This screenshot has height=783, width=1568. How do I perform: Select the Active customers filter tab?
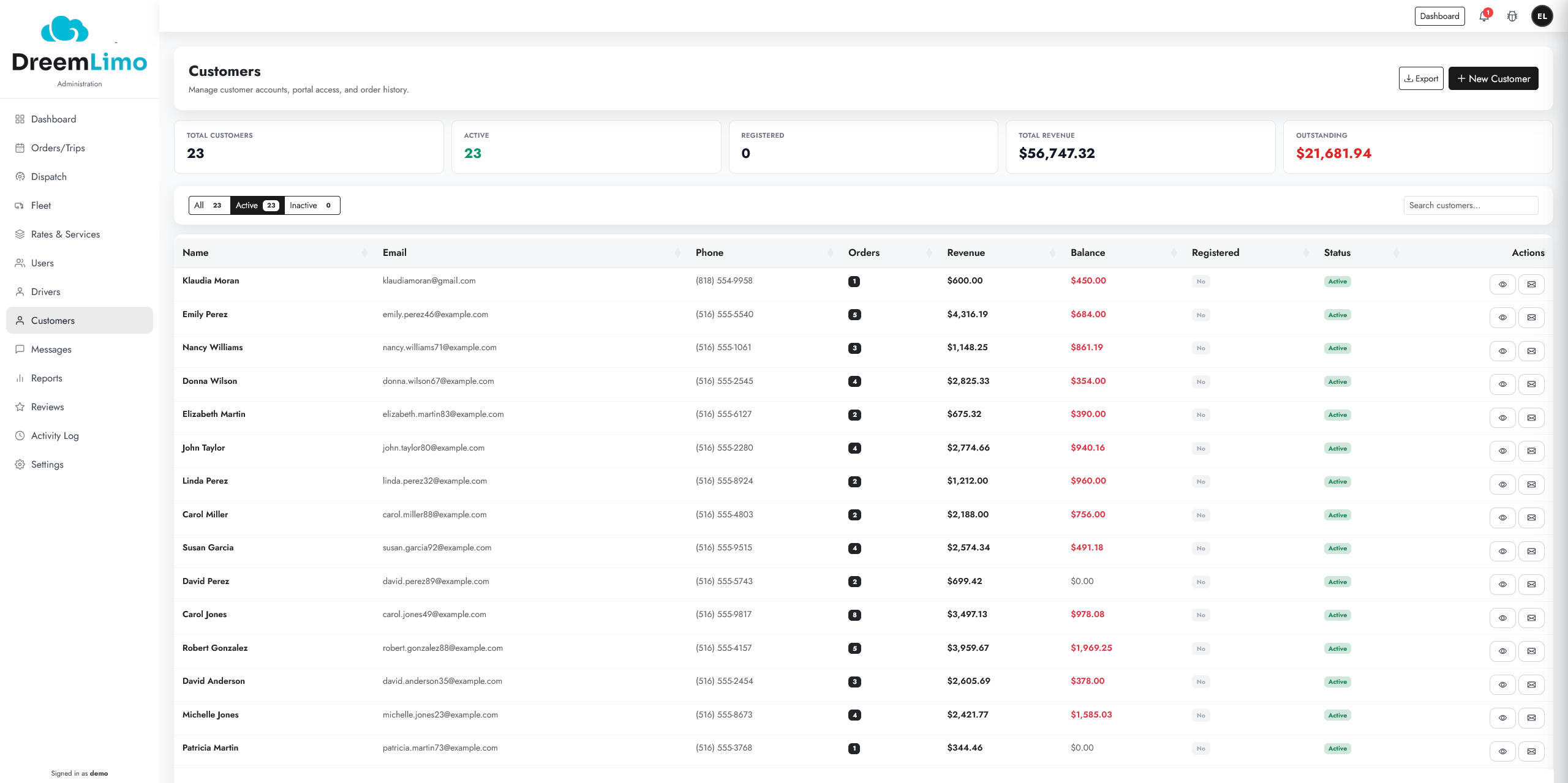click(257, 205)
